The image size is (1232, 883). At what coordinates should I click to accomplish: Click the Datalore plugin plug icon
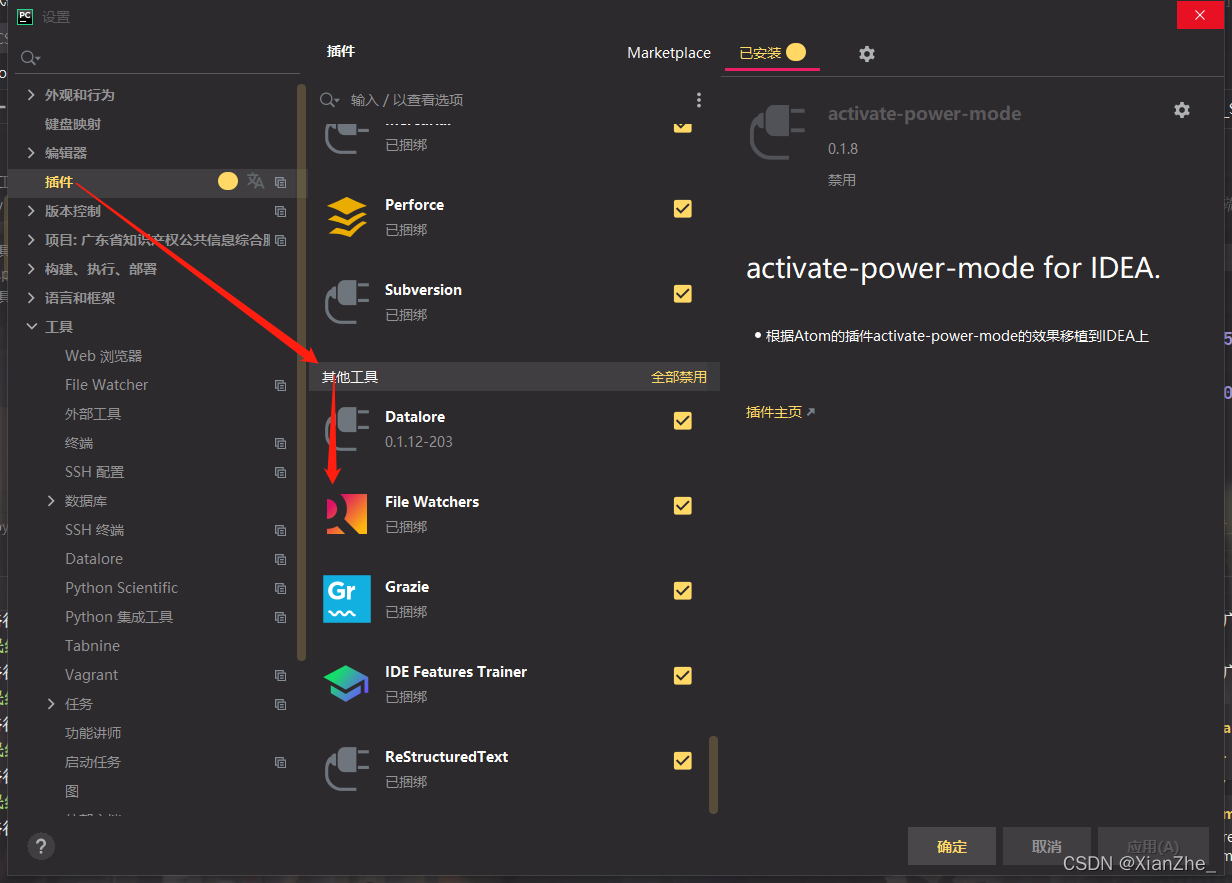pyautogui.click(x=347, y=429)
